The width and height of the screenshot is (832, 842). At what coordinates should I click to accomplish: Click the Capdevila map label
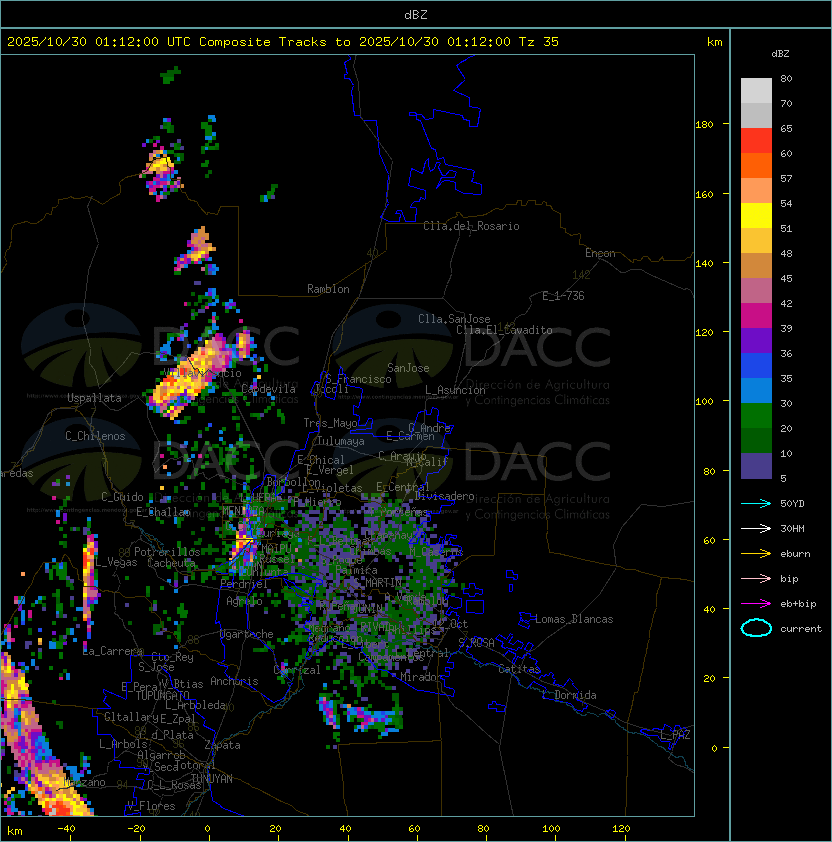pos(268,389)
